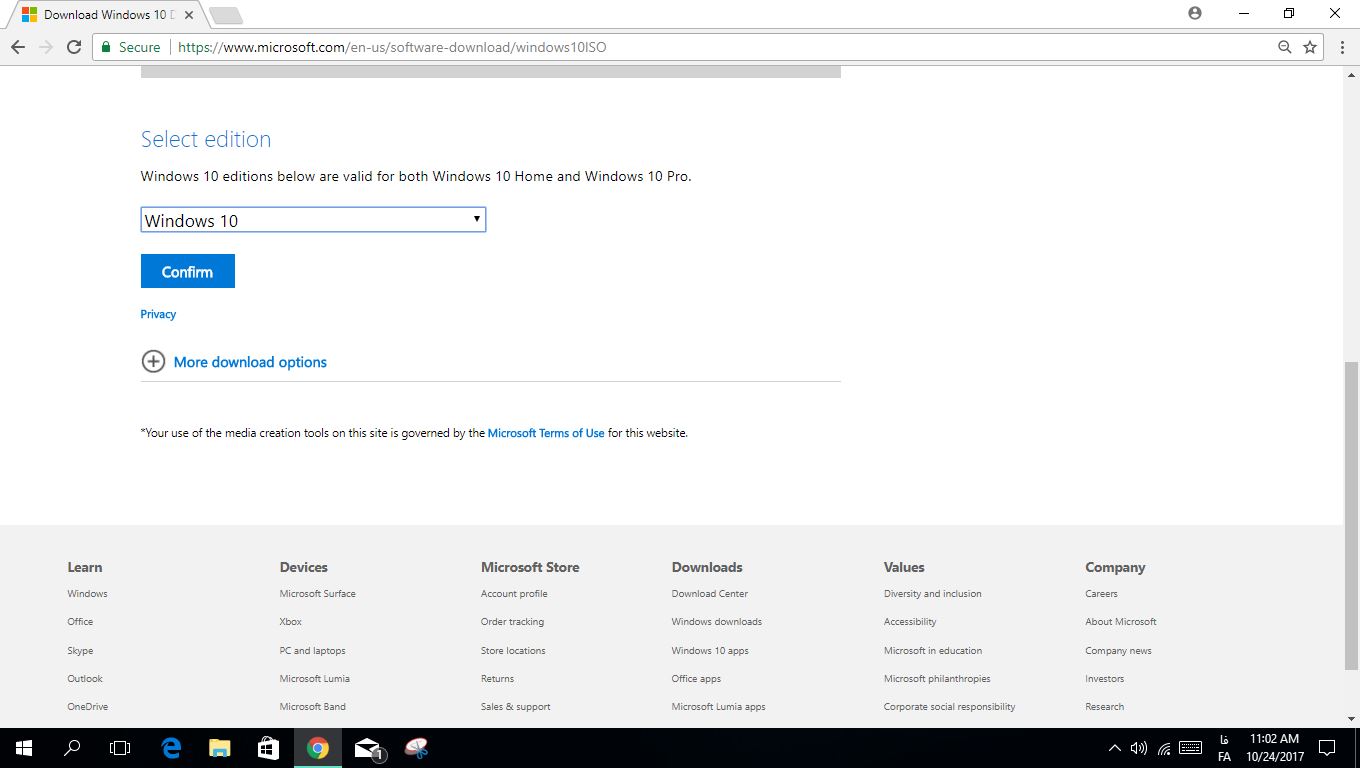Open Windows Start menu
This screenshot has height=768, width=1360.
[x=24, y=747]
